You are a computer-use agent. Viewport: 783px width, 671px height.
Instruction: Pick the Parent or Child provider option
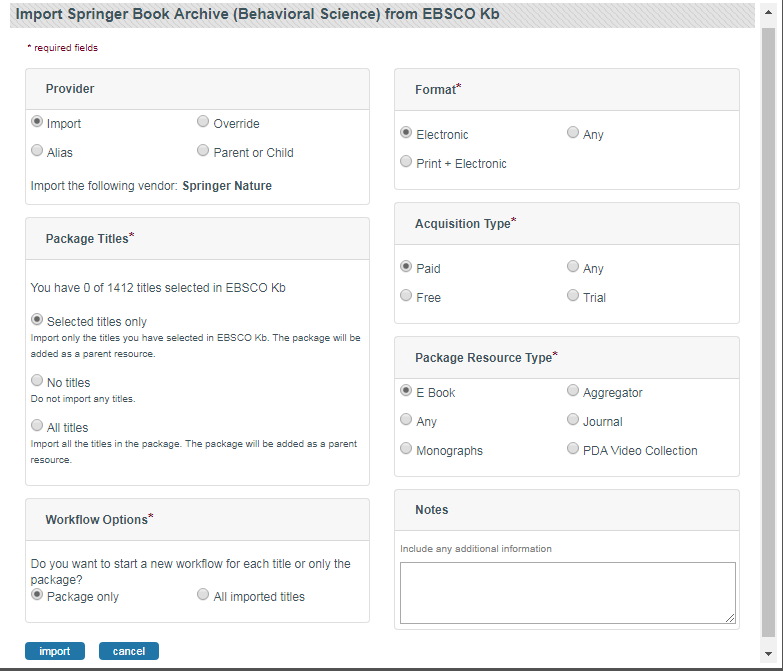pyautogui.click(x=203, y=150)
